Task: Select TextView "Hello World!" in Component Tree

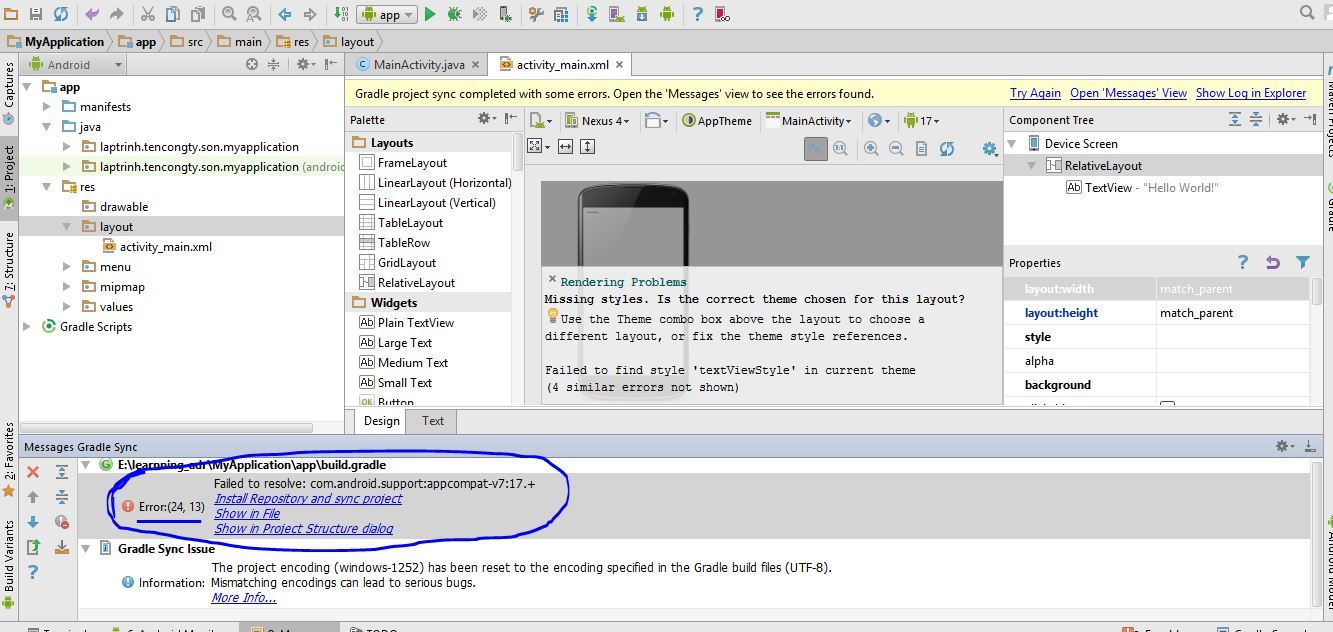Action: (x=1150, y=187)
